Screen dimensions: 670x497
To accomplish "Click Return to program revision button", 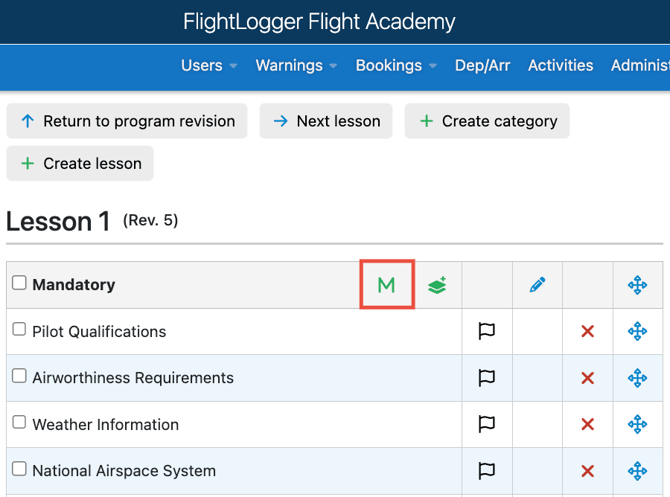I will 127,121.
